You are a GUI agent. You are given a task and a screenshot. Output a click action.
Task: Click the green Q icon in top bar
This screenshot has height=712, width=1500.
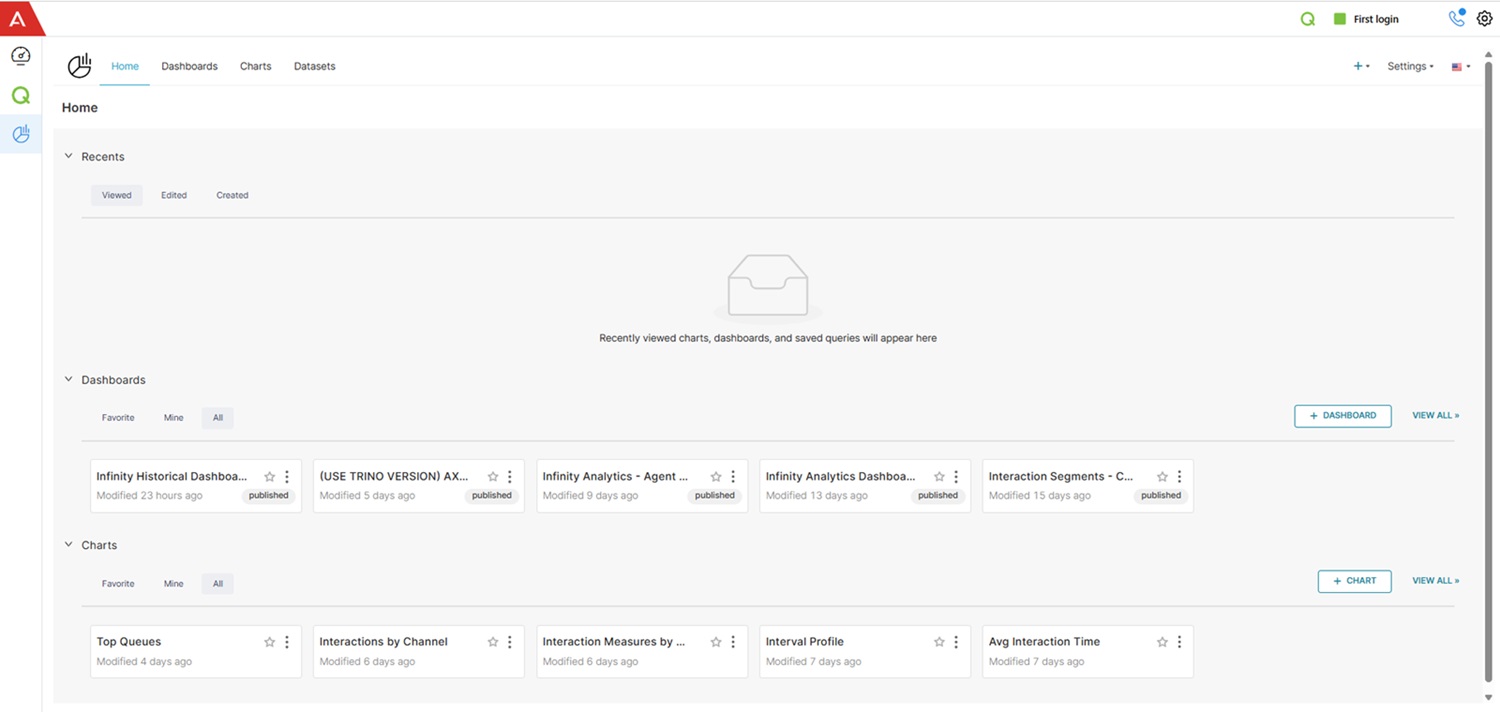[x=1307, y=19]
